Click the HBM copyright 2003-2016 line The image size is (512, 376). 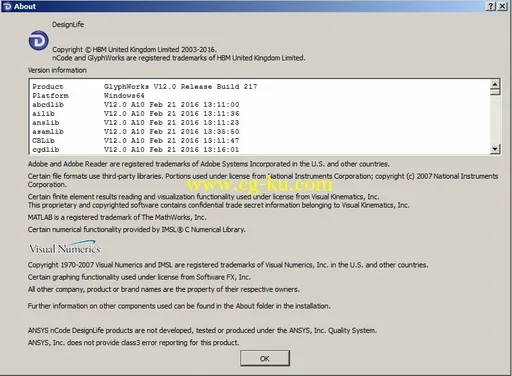point(134,49)
